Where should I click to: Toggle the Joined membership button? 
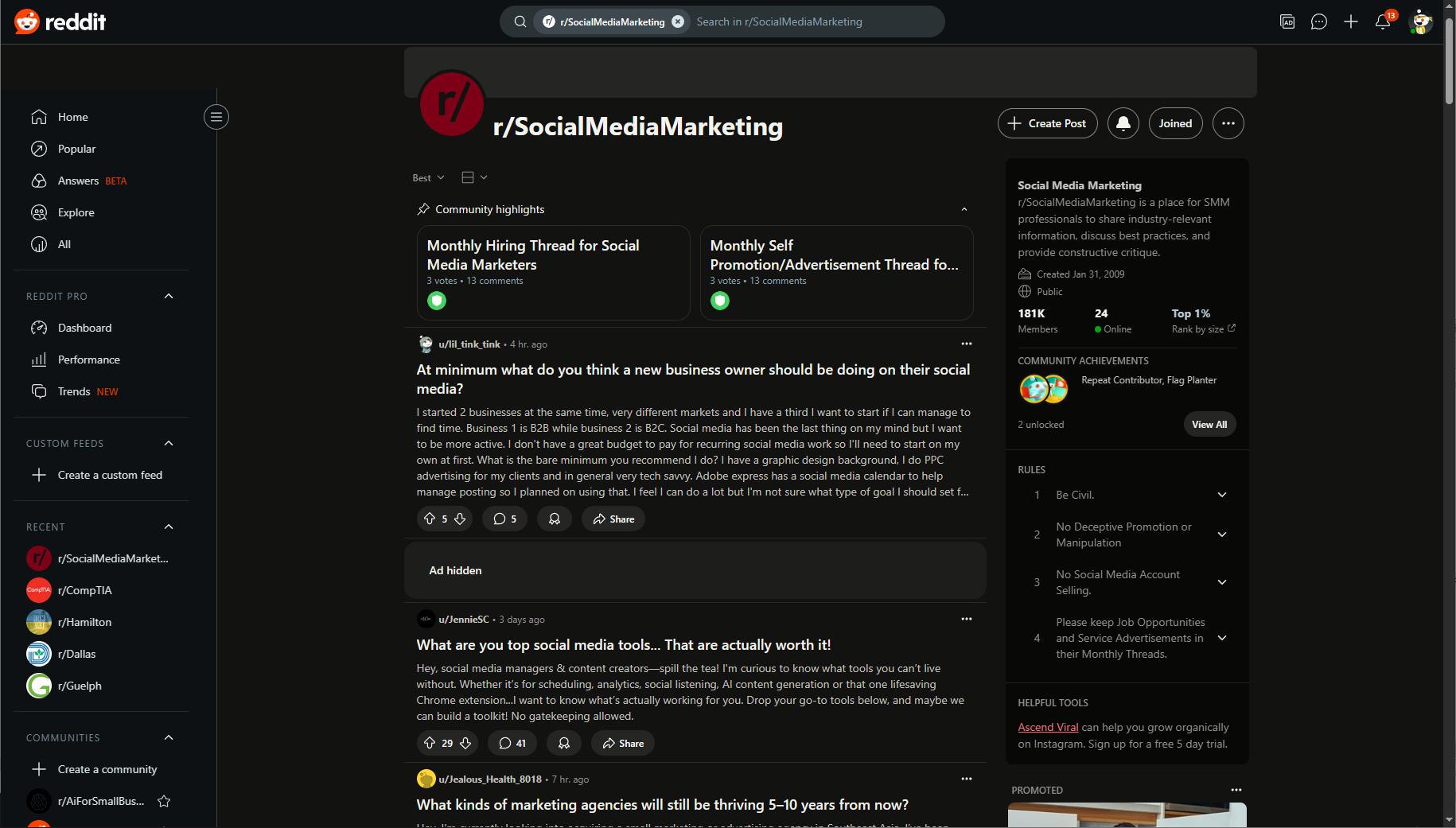(x=1175, y=123)
